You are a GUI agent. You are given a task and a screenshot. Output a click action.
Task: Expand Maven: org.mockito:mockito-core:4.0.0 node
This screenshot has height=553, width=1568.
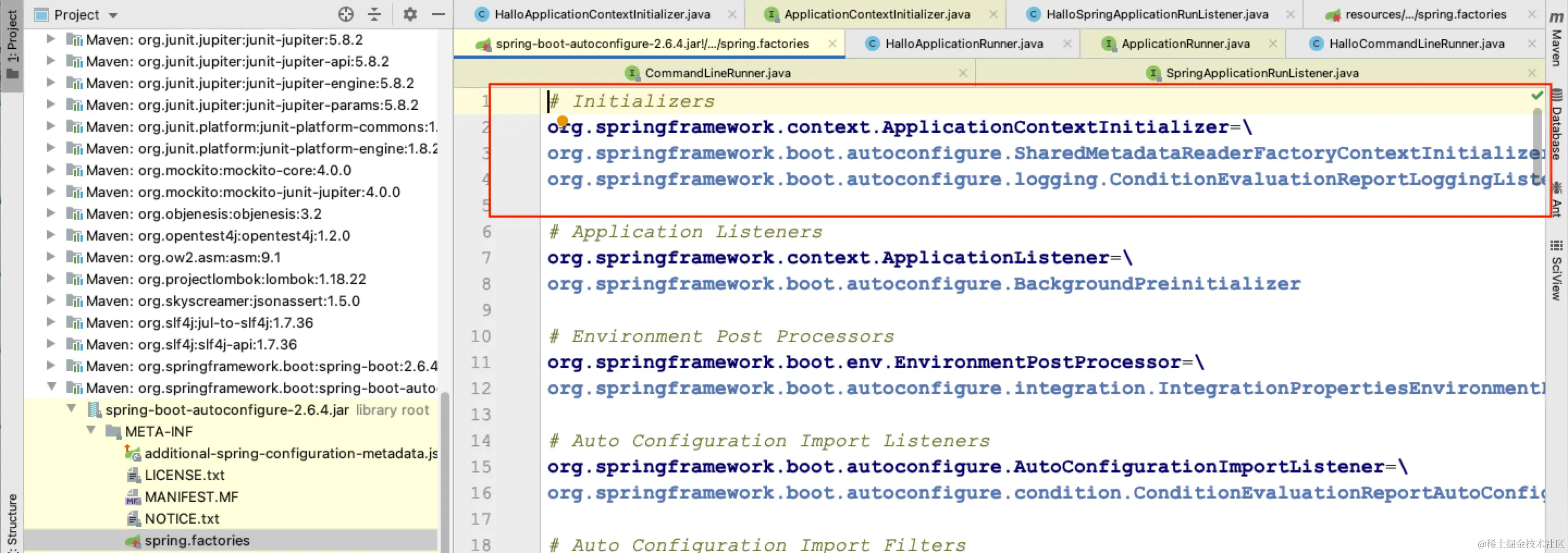(x=51, y=170)
